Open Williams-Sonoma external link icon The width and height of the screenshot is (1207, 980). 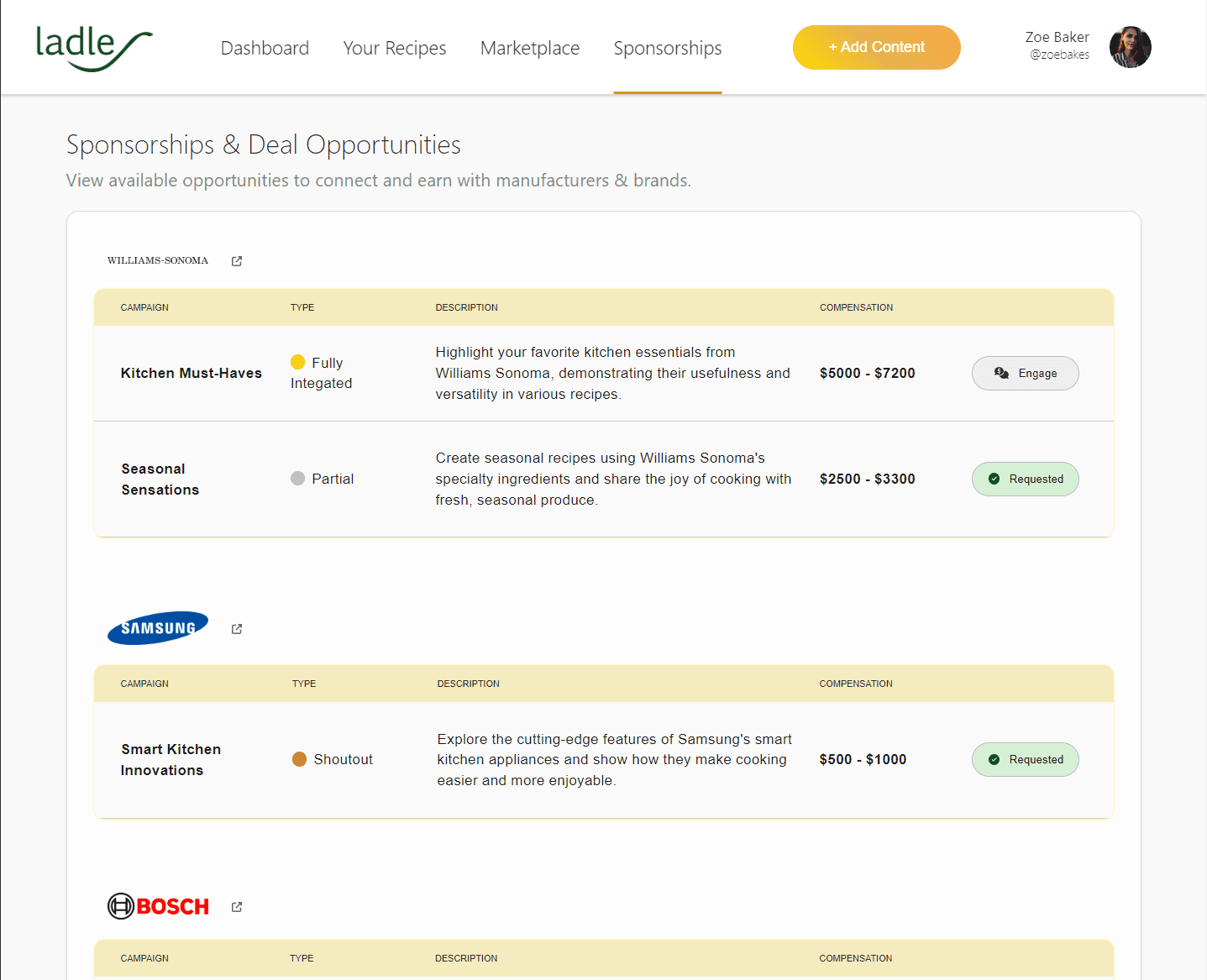coord(237,261)
